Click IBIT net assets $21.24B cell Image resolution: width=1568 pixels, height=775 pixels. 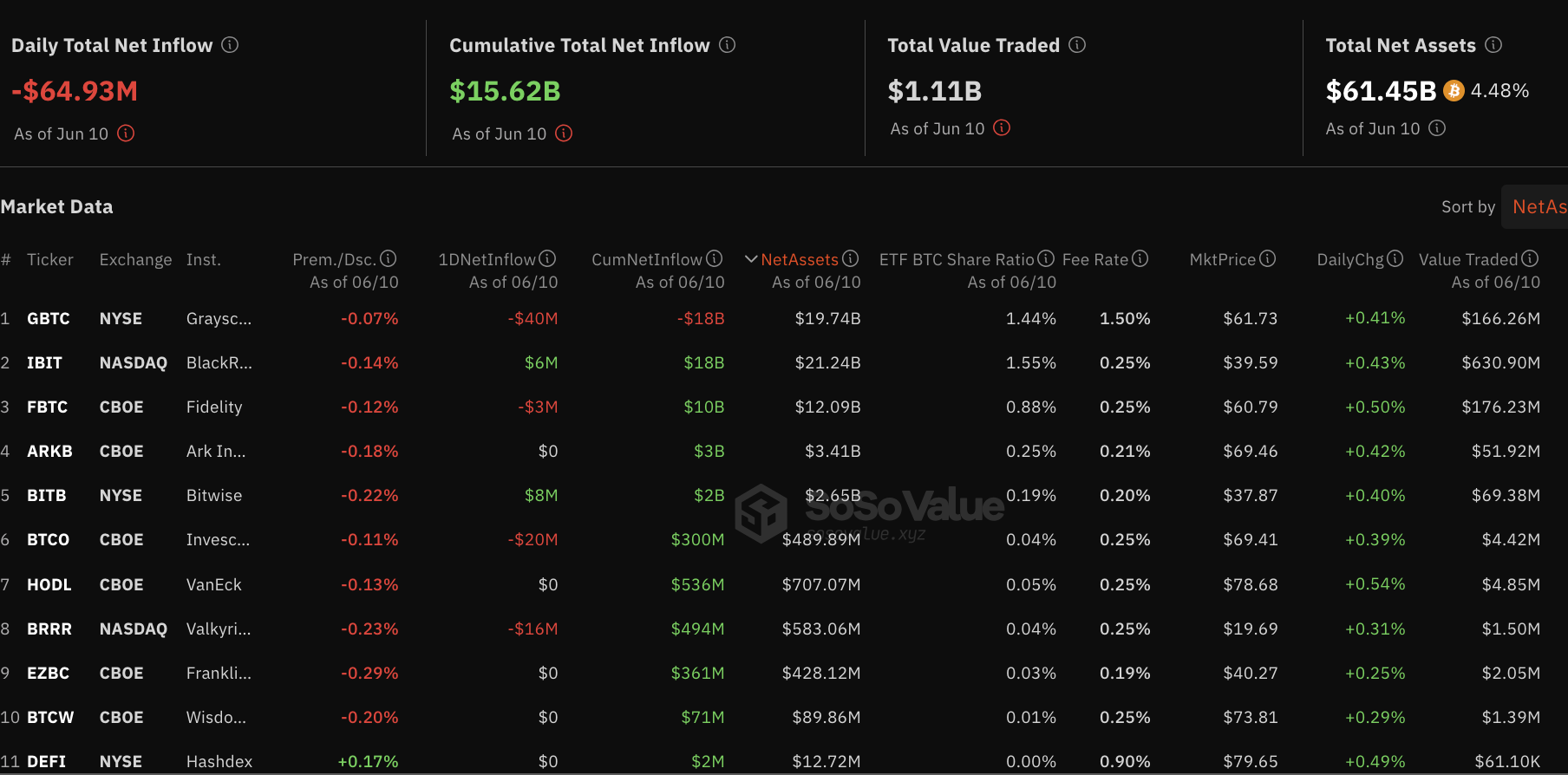click(x=827, y=362)
